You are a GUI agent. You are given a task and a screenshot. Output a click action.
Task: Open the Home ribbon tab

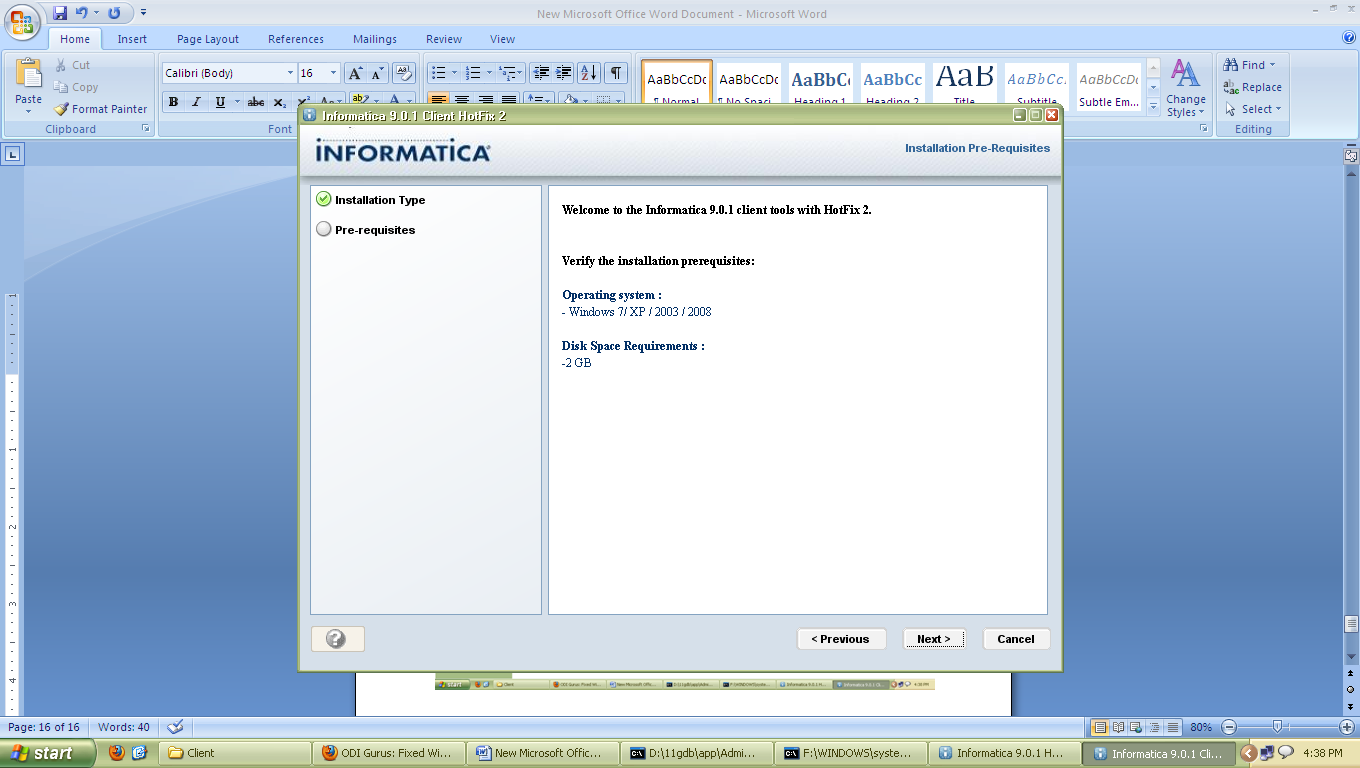75,39
